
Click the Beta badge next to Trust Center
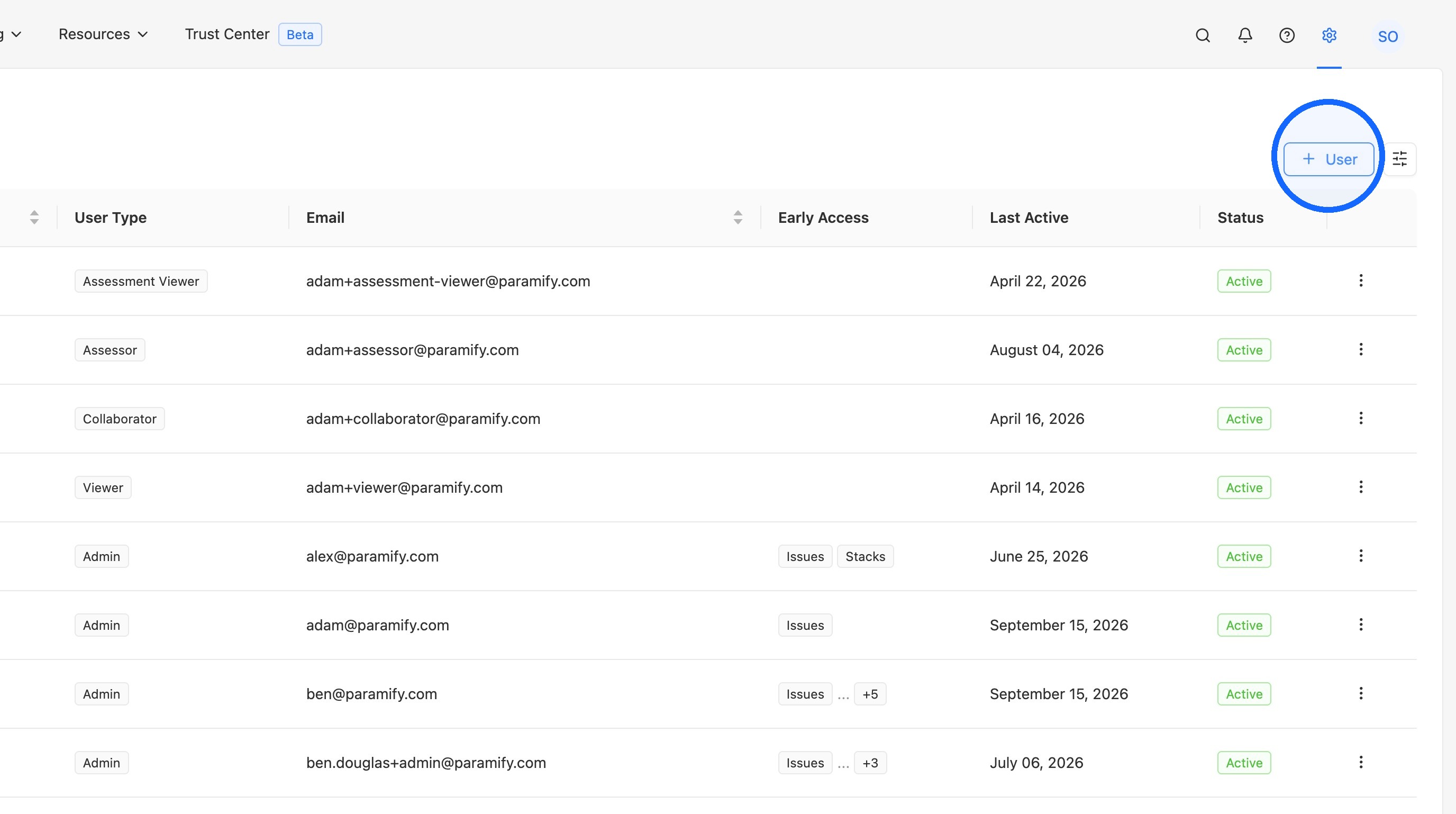tap(299, 34)
